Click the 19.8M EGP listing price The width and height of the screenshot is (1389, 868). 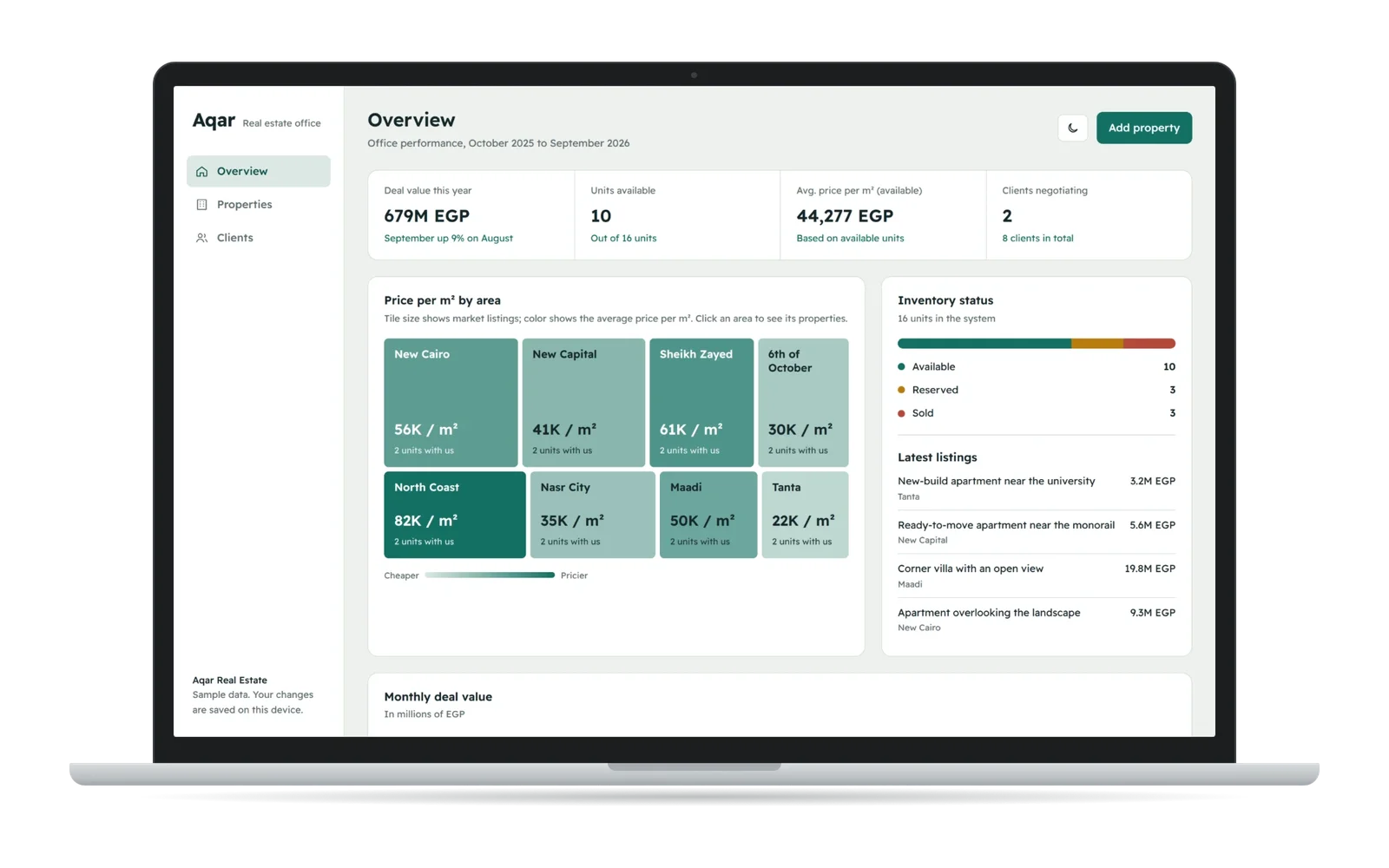point(1149,569)
